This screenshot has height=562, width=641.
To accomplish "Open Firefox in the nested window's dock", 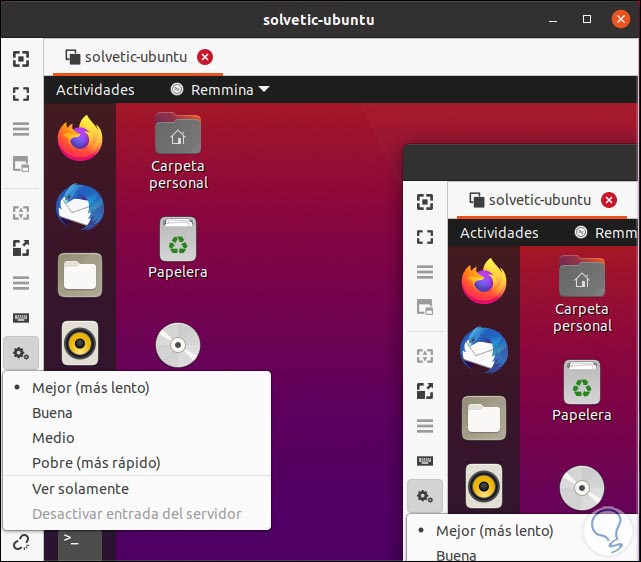I will coord(484,281).
